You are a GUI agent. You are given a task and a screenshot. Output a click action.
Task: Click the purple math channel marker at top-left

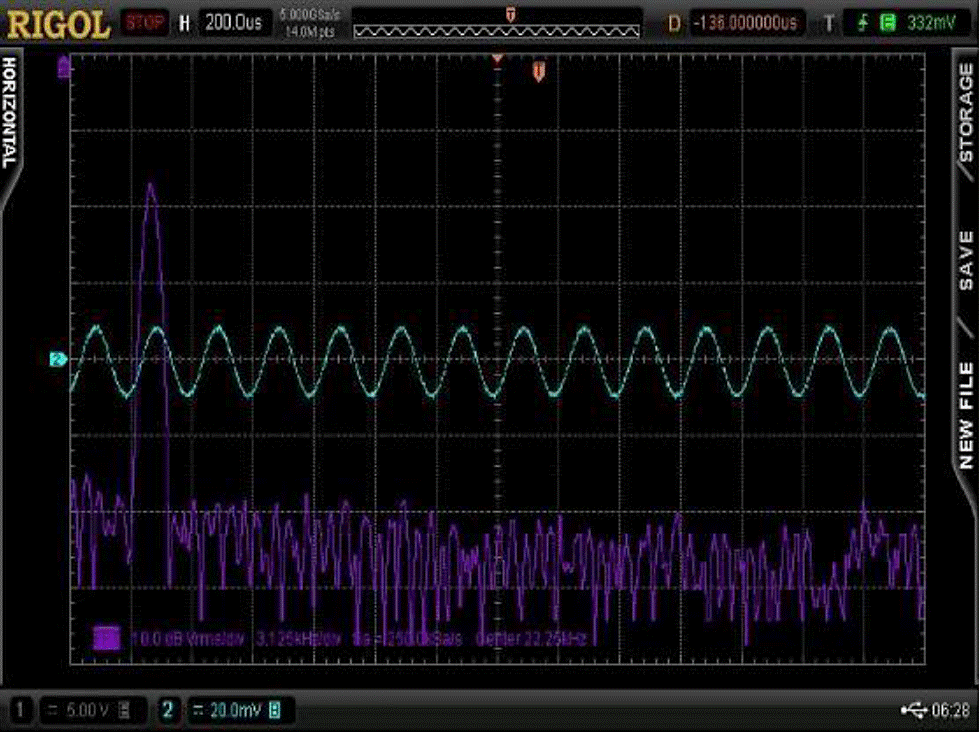(65, 67)
